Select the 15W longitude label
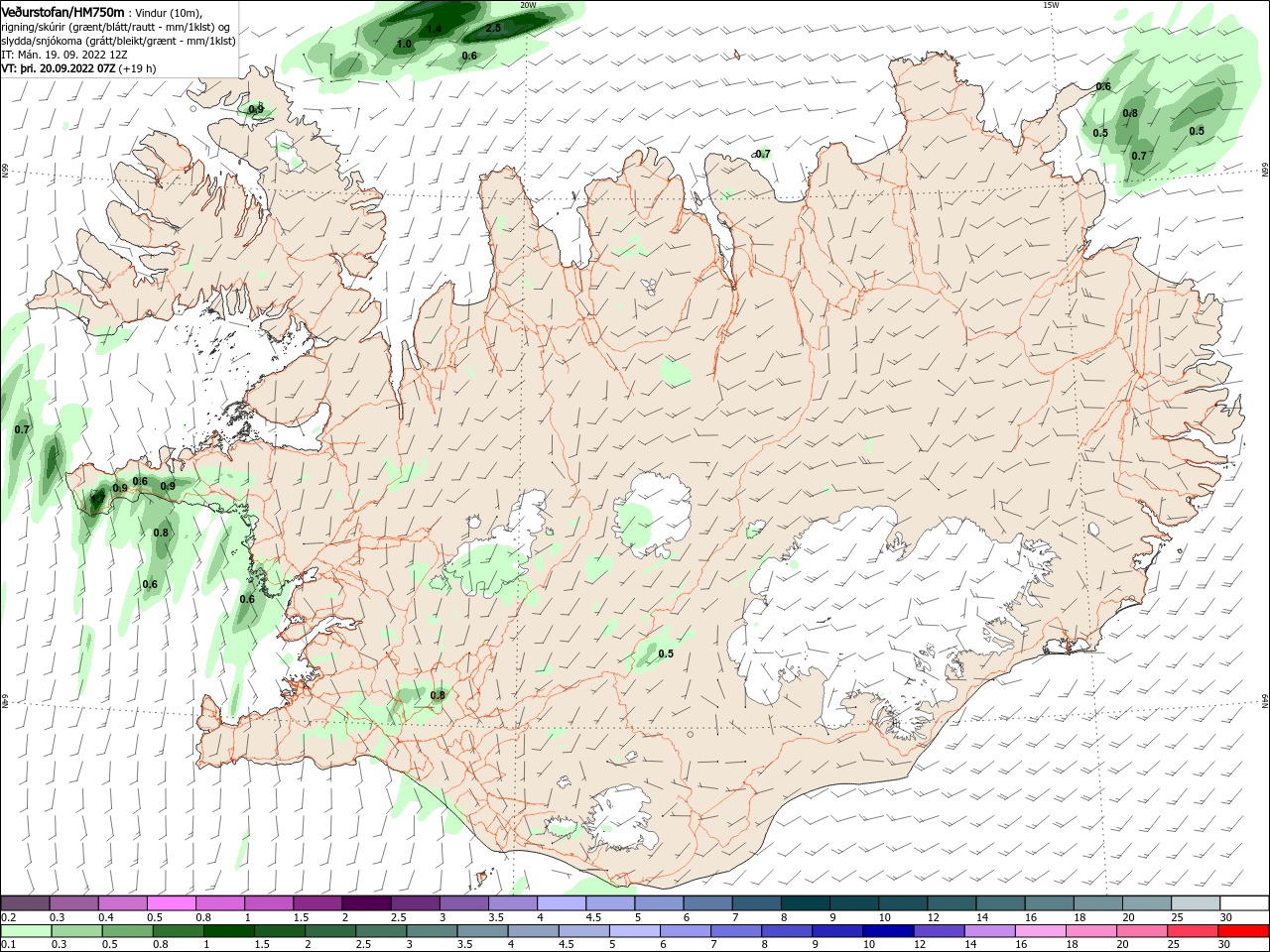The image size is (1270, 952). [x=1051, y=5]
